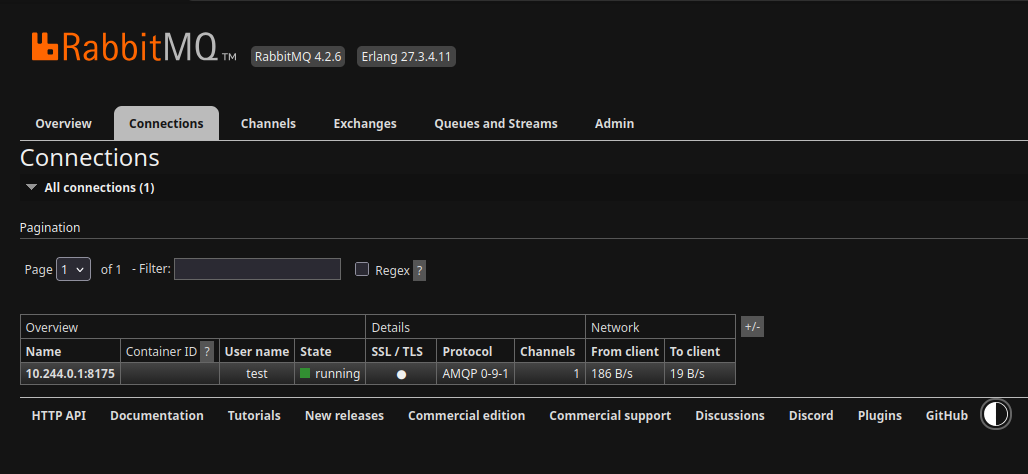Open the GitHub footer link
Screen dimensions: 1028x474
[x=947, y=415]
